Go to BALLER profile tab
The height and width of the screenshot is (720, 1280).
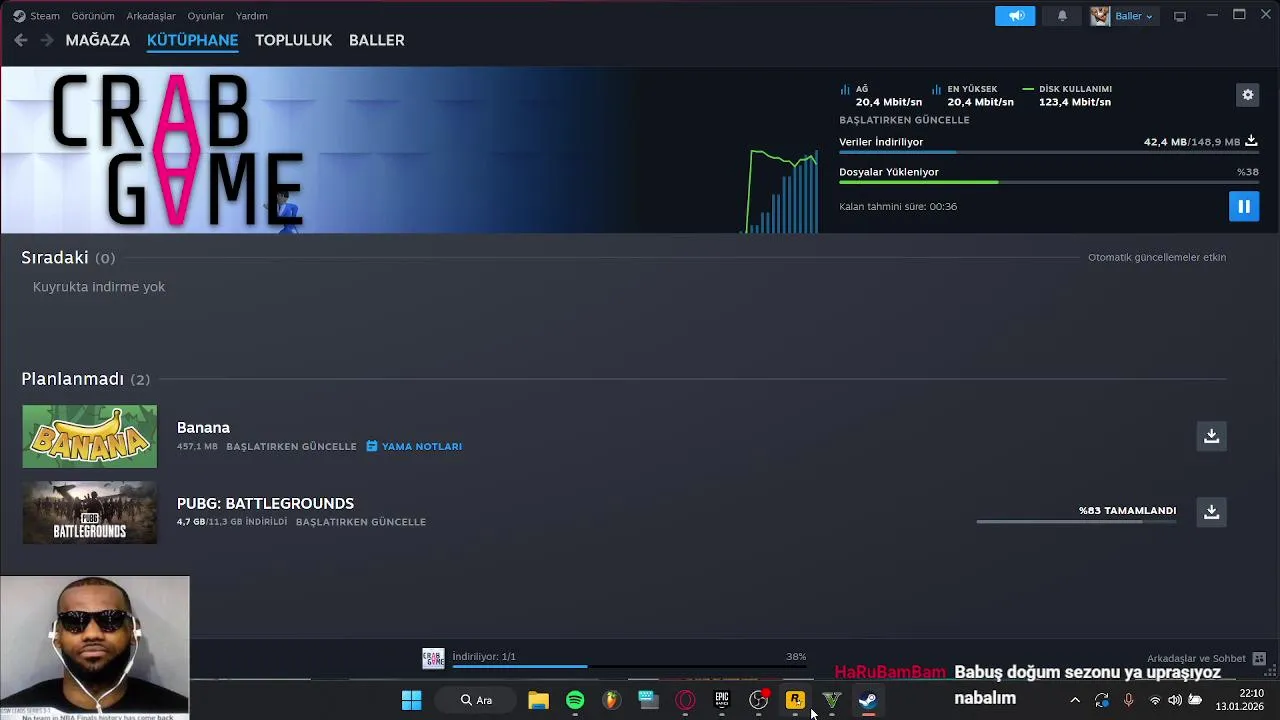[x=377, y=40]
